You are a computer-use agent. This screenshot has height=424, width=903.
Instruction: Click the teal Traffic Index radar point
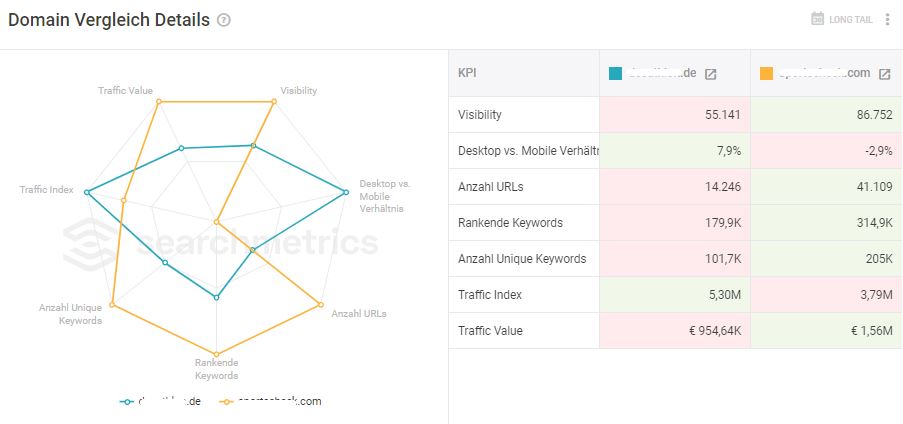(x=86, y=192)
